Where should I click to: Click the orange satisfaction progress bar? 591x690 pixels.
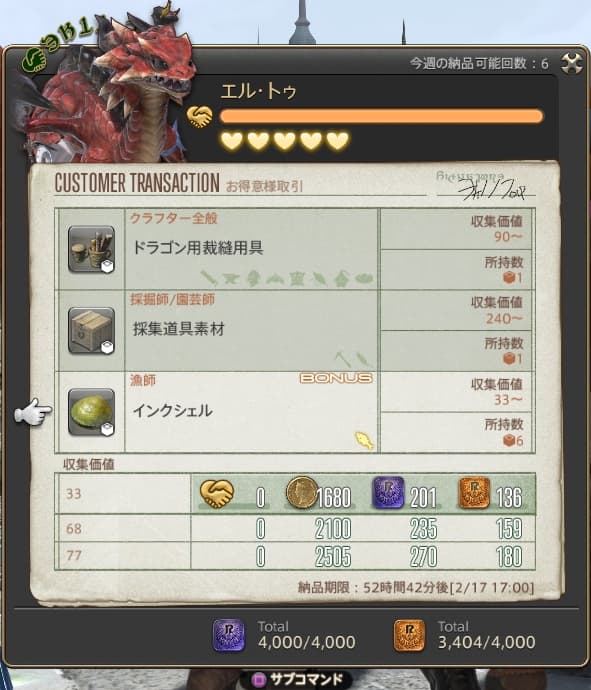point(381,117)
